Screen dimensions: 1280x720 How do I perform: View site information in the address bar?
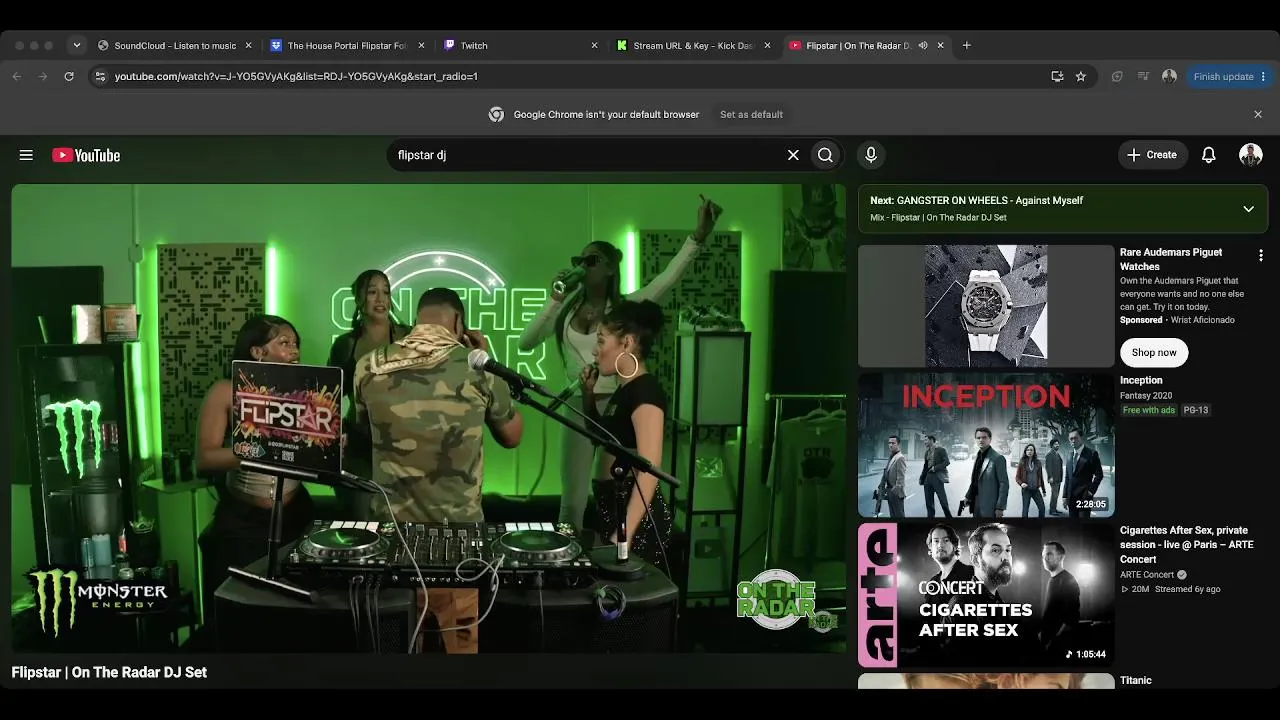coord(99,76)
